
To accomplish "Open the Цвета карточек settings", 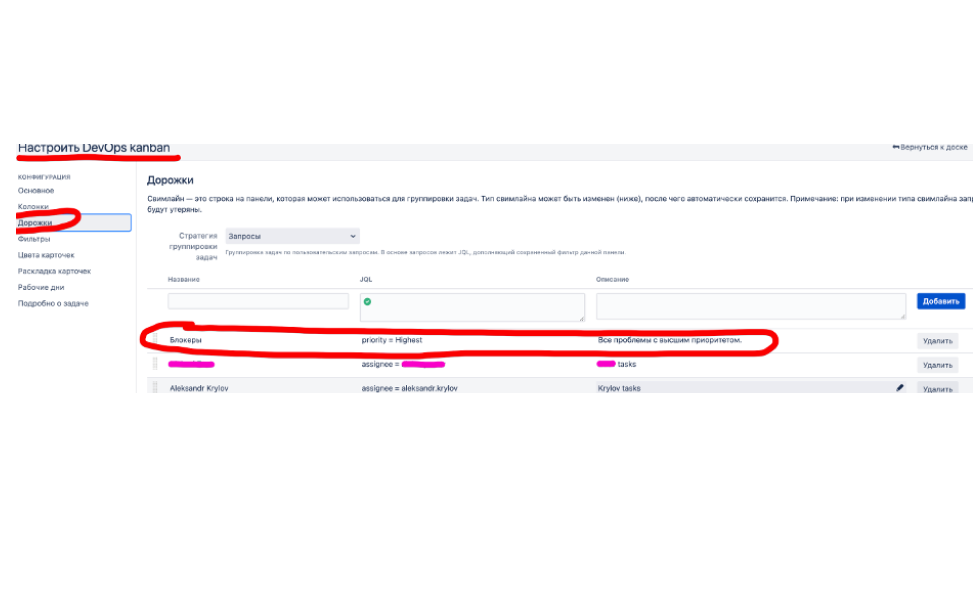I will click(46, 255).
